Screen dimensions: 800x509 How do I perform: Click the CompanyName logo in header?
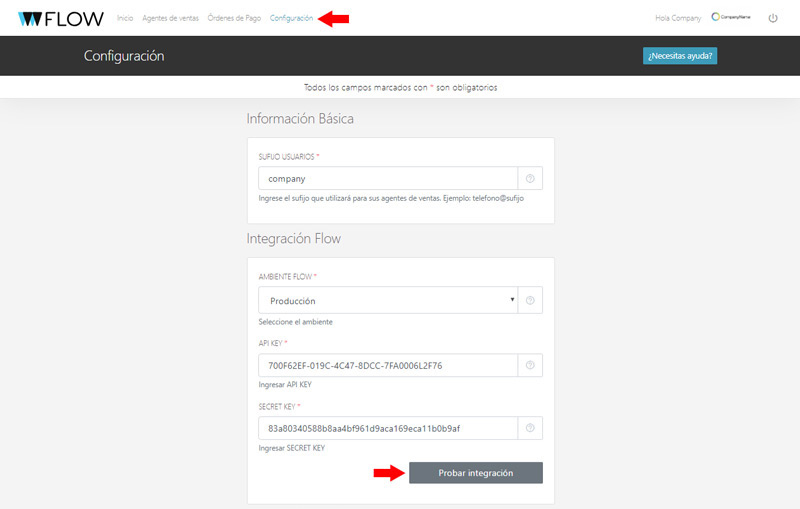(x=731, y=17)
